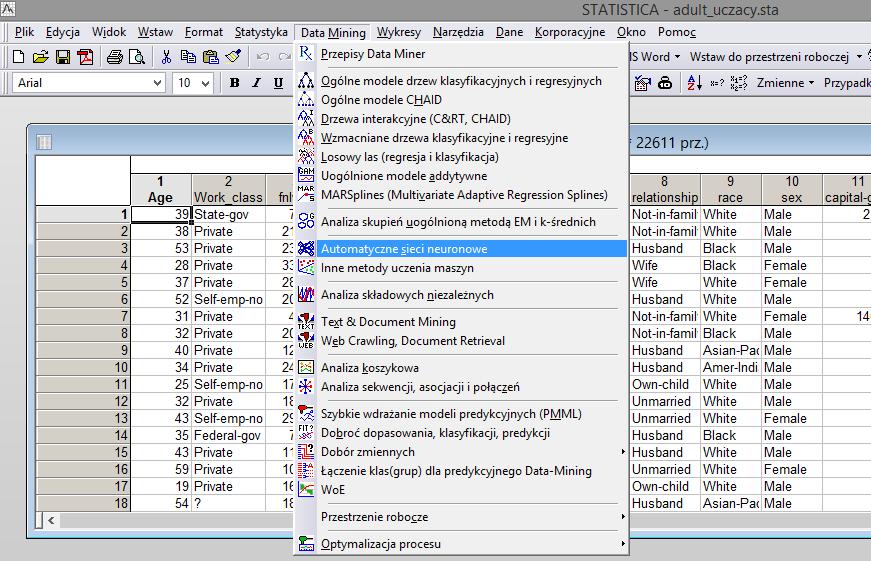Click the race column header
This screenshot has height=561, width=871.
[730, 189]
